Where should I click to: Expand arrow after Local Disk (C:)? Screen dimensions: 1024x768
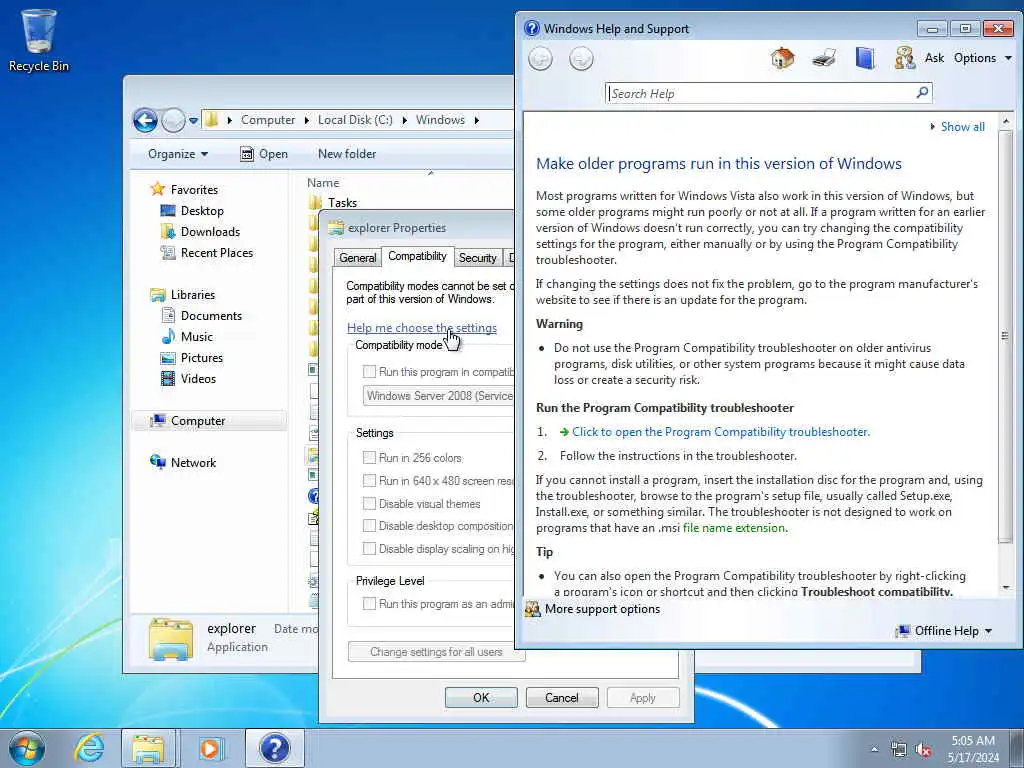coord(404,120)
